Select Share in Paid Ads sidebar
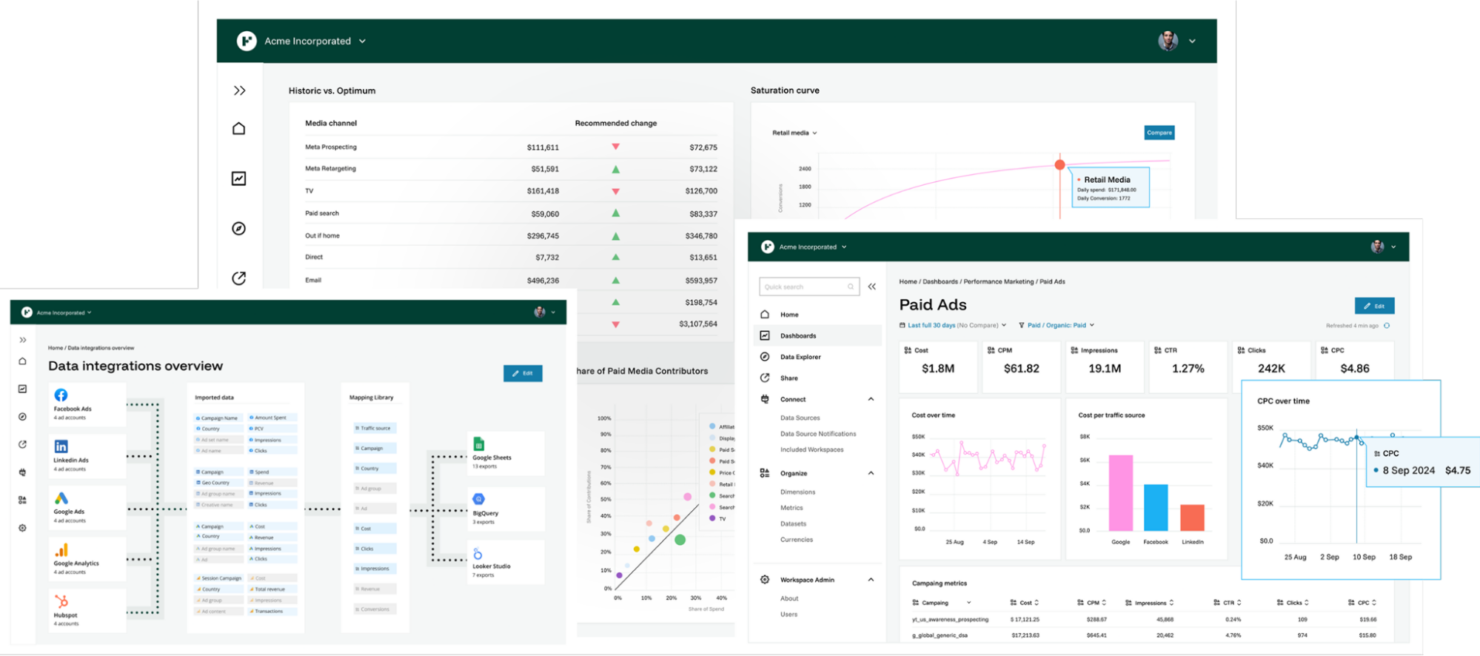Viewport: 1480px width, 656px height. coord(817,378)
